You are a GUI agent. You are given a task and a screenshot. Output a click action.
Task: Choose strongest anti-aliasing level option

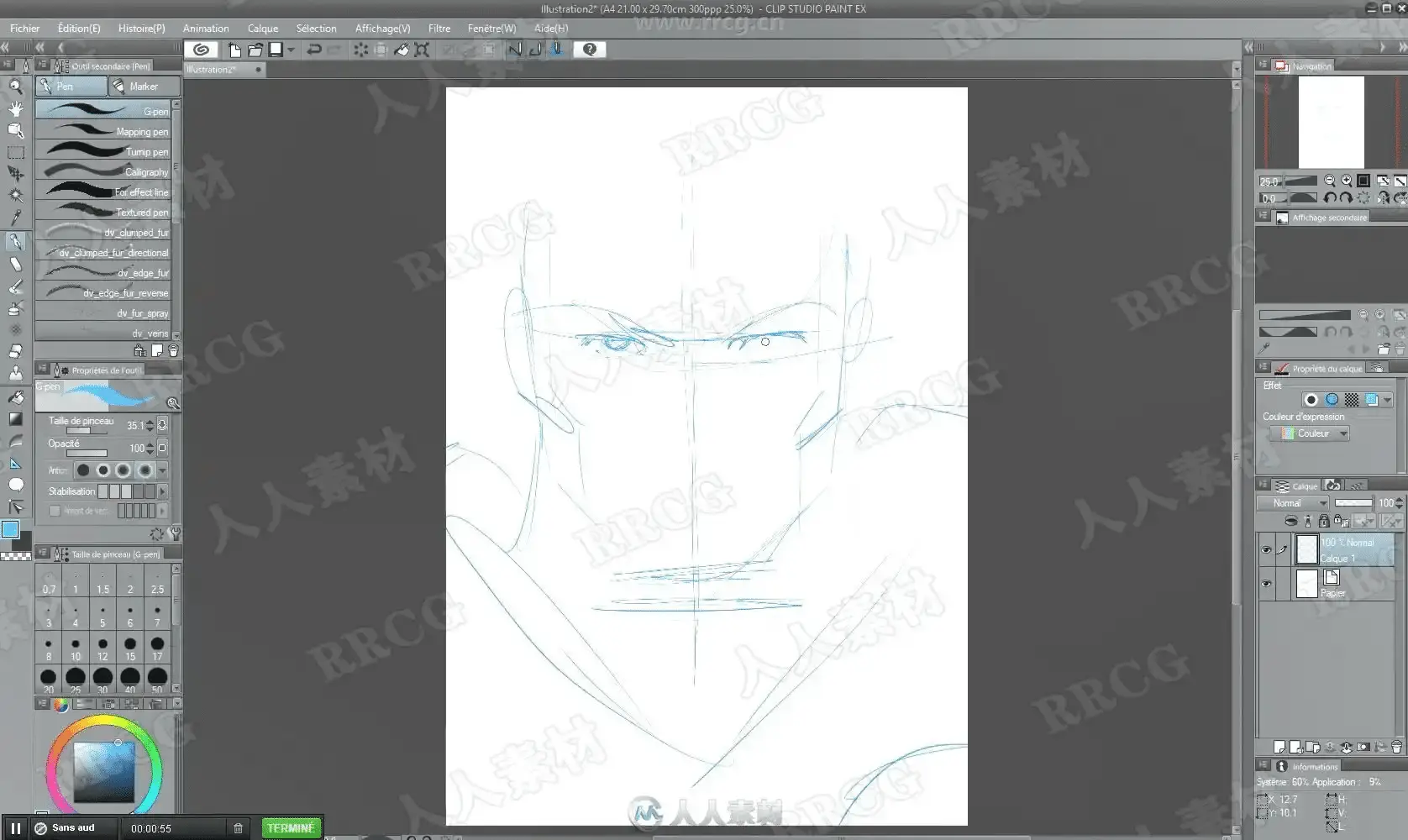click(145, 470)
